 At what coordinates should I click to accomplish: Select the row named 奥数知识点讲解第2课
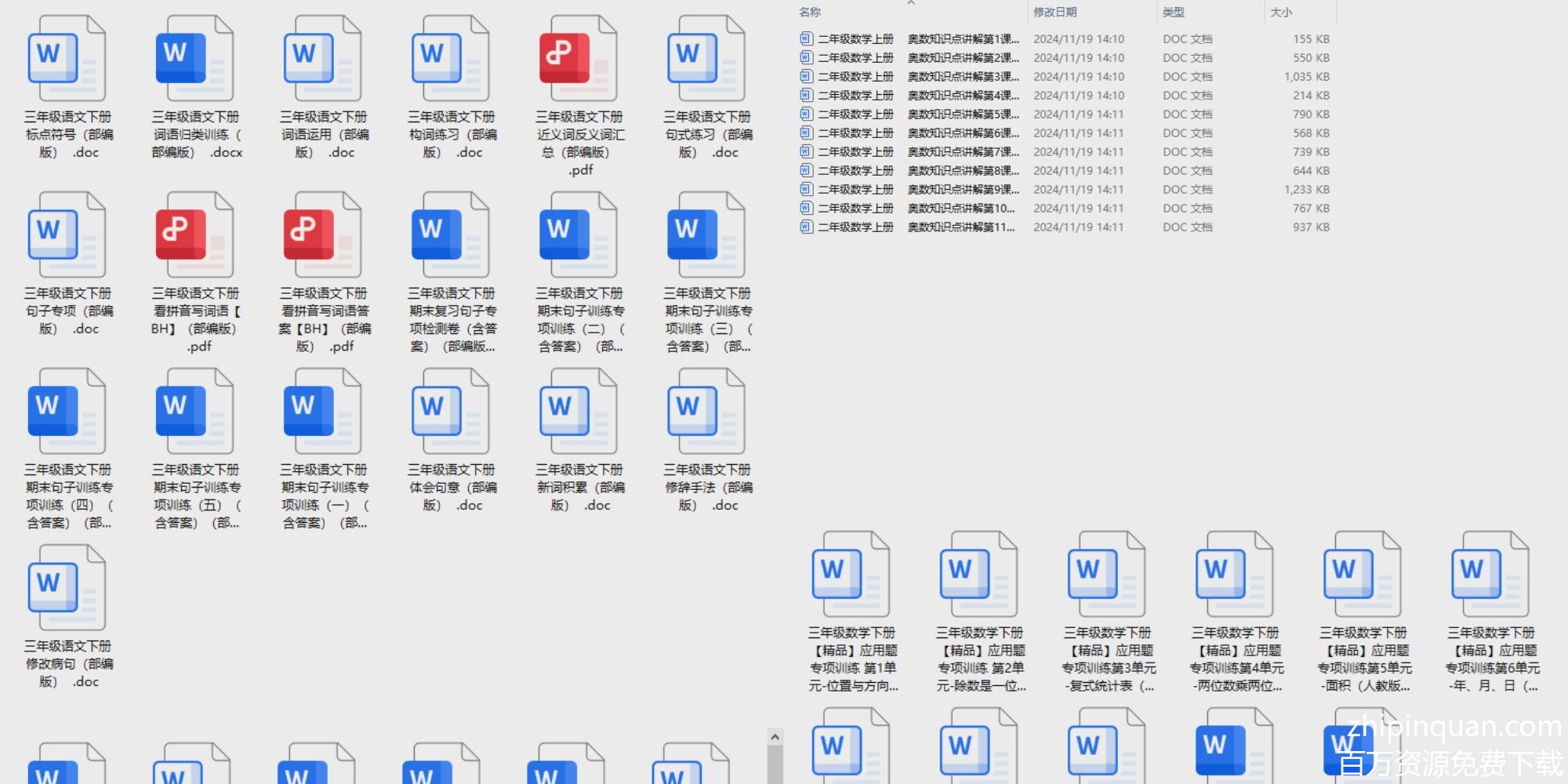pyautogui.click(x=1065, y=57)
